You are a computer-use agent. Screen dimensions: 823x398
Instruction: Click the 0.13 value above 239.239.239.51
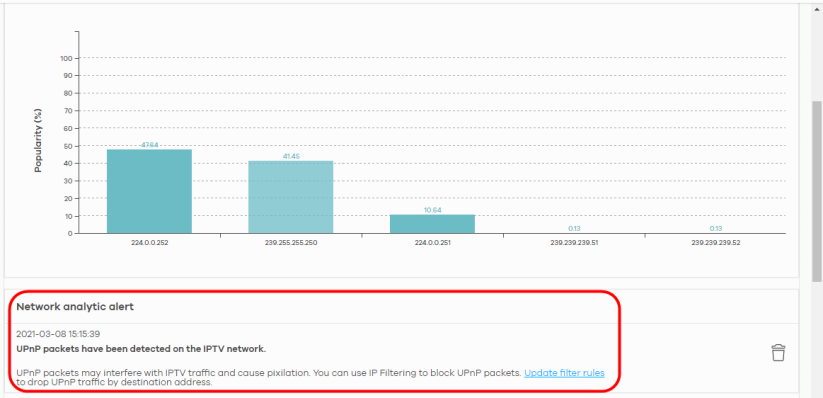click(574, 228)
